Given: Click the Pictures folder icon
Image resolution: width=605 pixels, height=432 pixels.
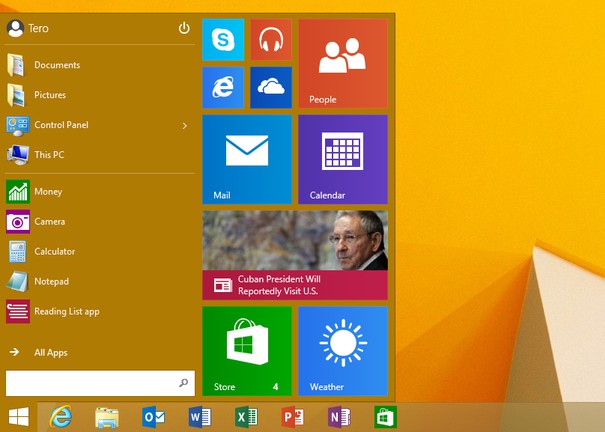Looking at the screenshot, I should 16,95.
